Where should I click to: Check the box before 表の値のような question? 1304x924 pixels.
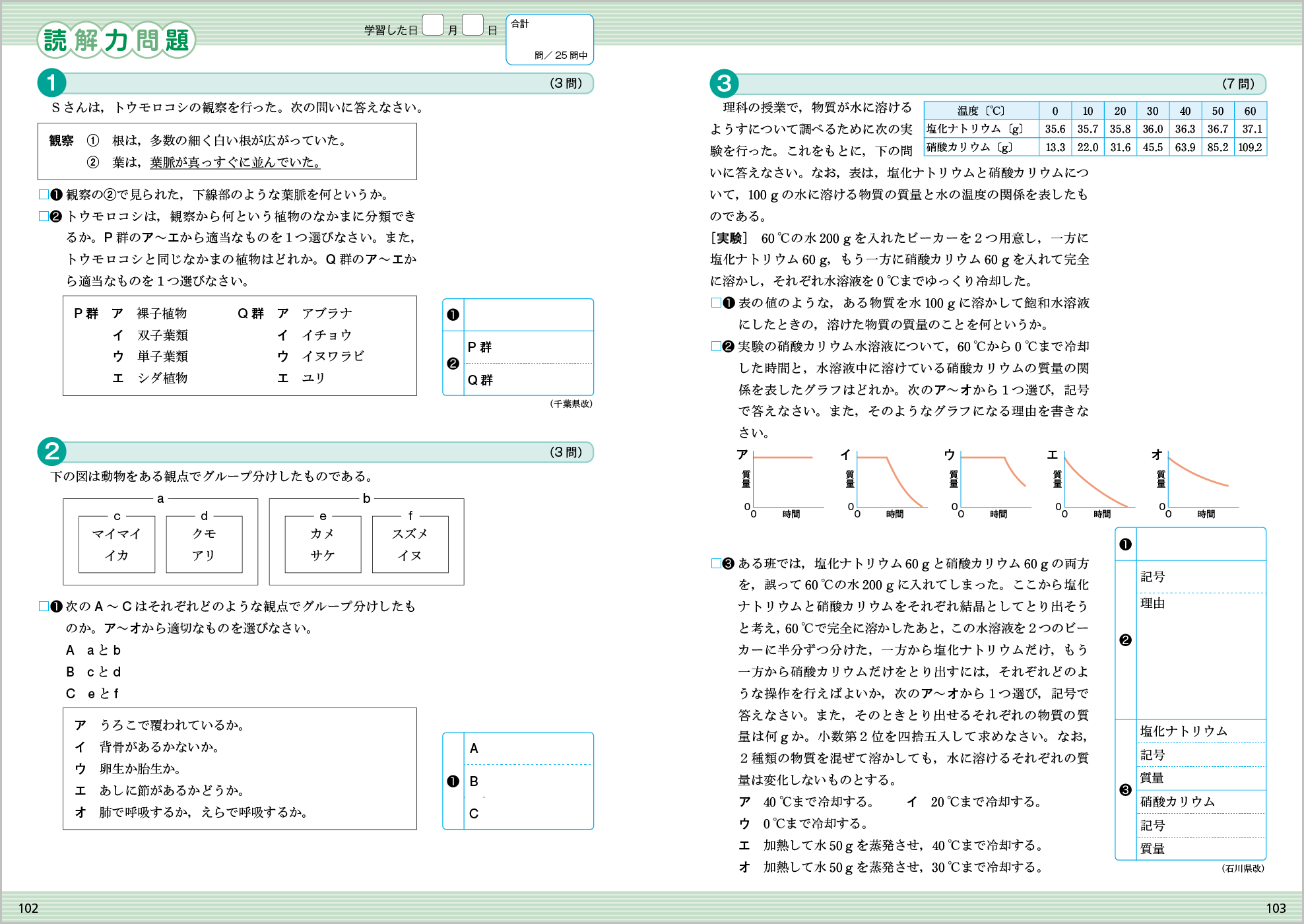coord(716,303)
